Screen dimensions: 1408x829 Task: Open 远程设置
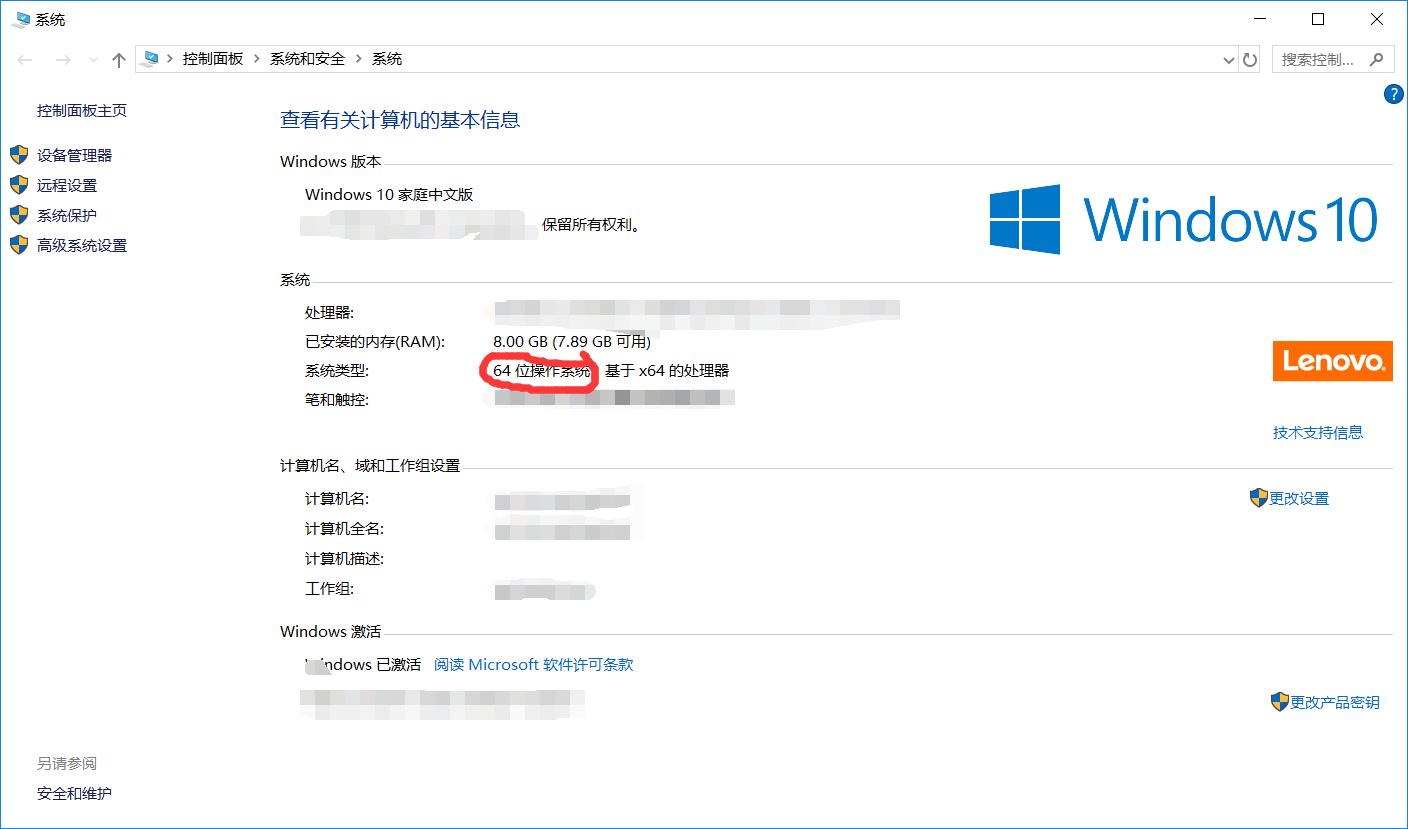pyautogui.click(x=67, y=185)
